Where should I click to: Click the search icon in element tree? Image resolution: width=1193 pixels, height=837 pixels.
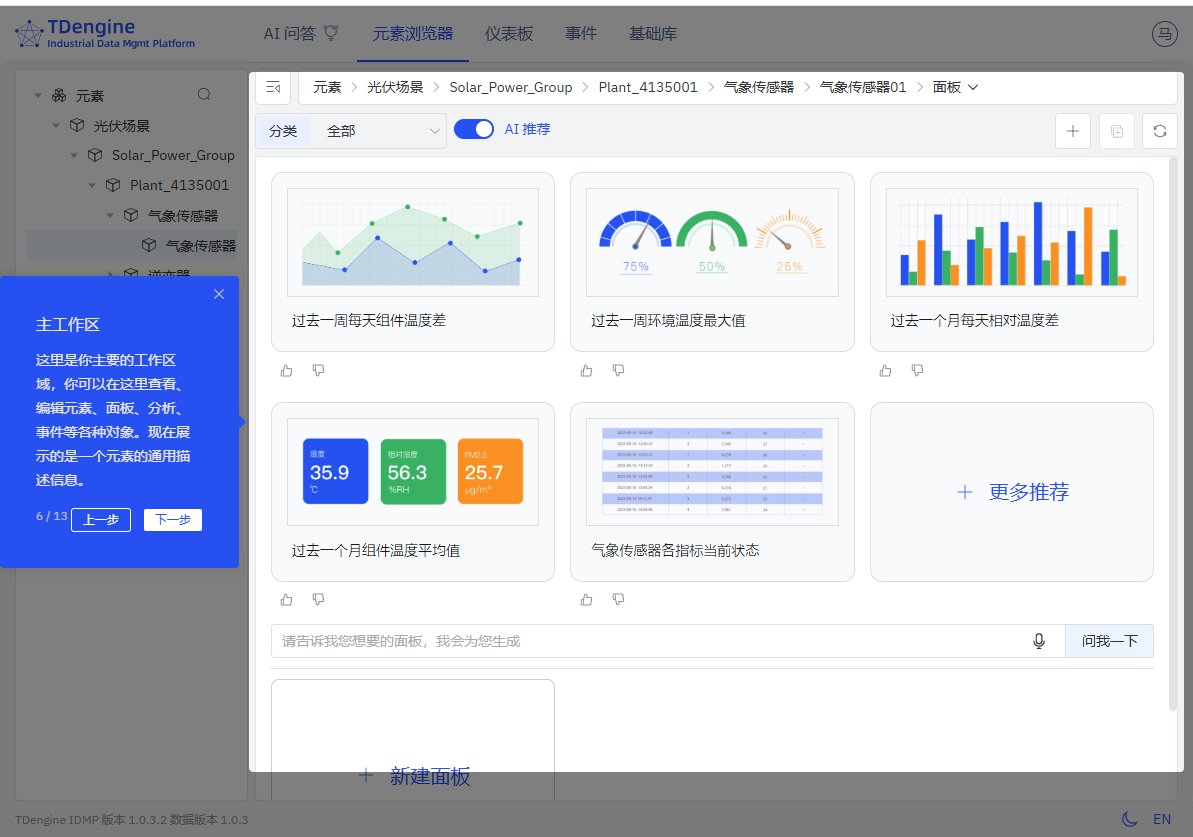click(204, 94)
